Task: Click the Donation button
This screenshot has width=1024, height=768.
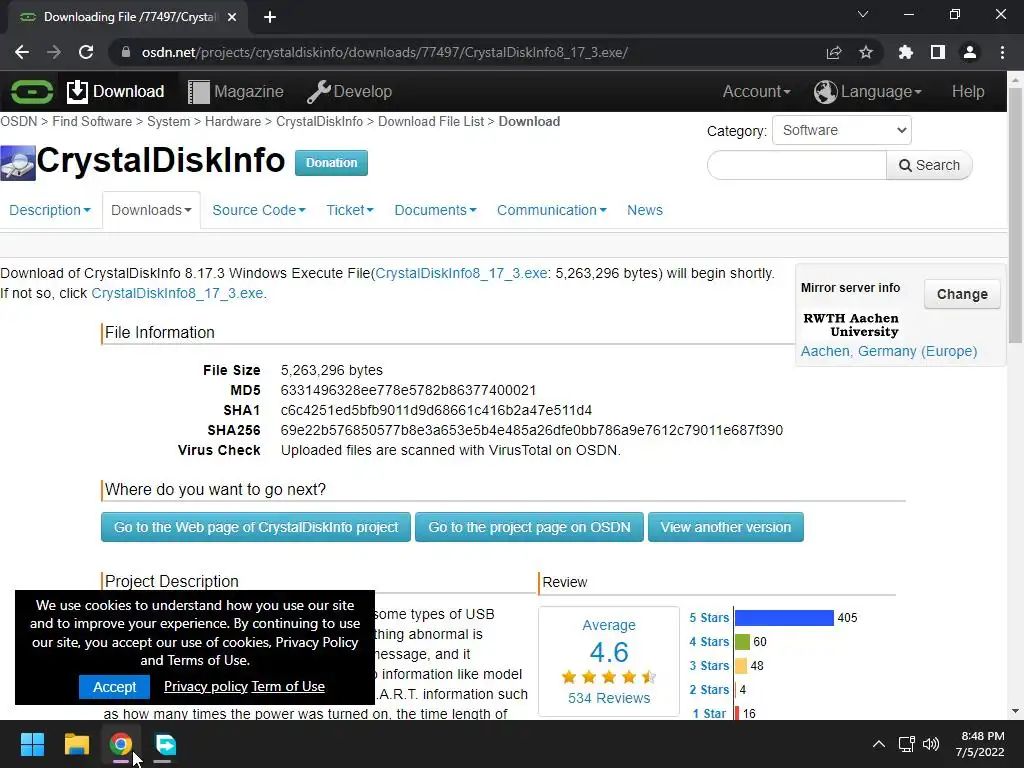Action: tap(331, 163)
